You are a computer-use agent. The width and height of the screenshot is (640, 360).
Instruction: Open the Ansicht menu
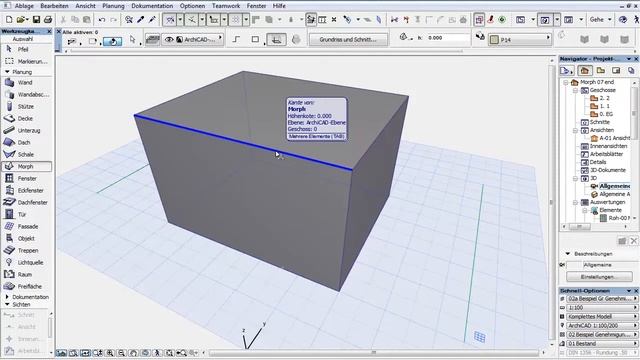tap(85, 6)
